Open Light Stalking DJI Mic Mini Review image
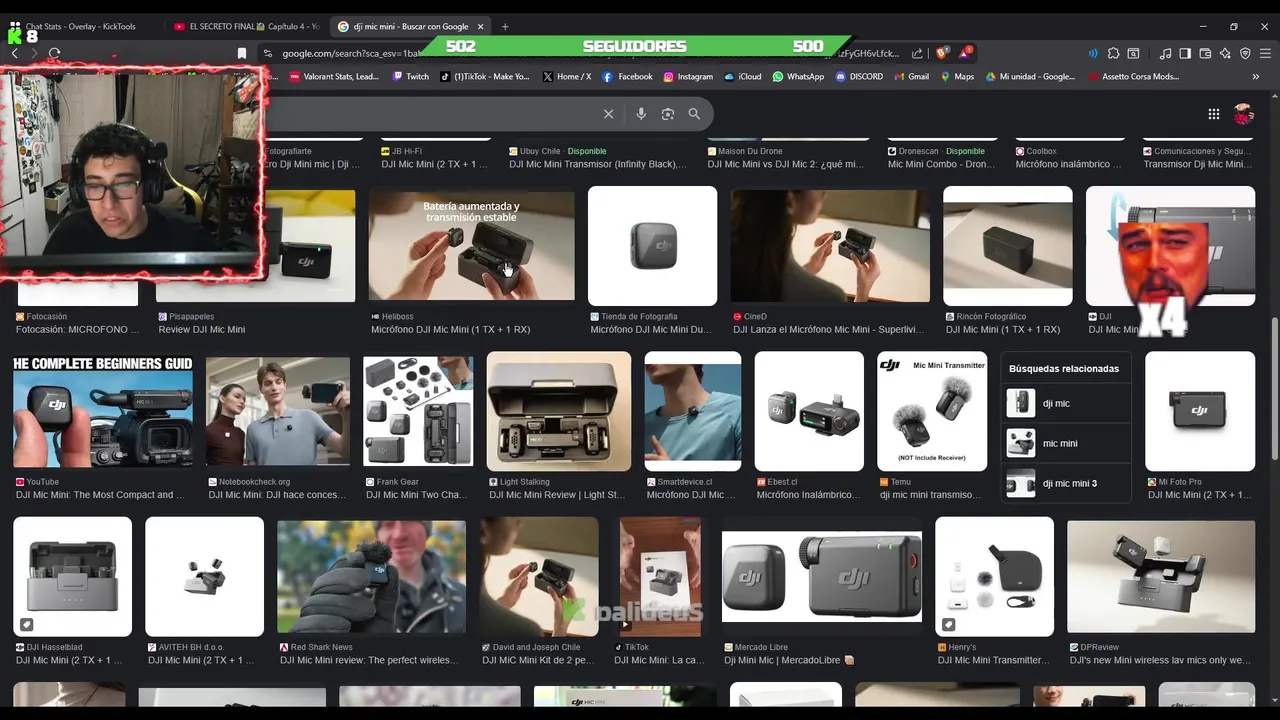The width and height of the screenshot is (1280, 720). coord(558,411)
